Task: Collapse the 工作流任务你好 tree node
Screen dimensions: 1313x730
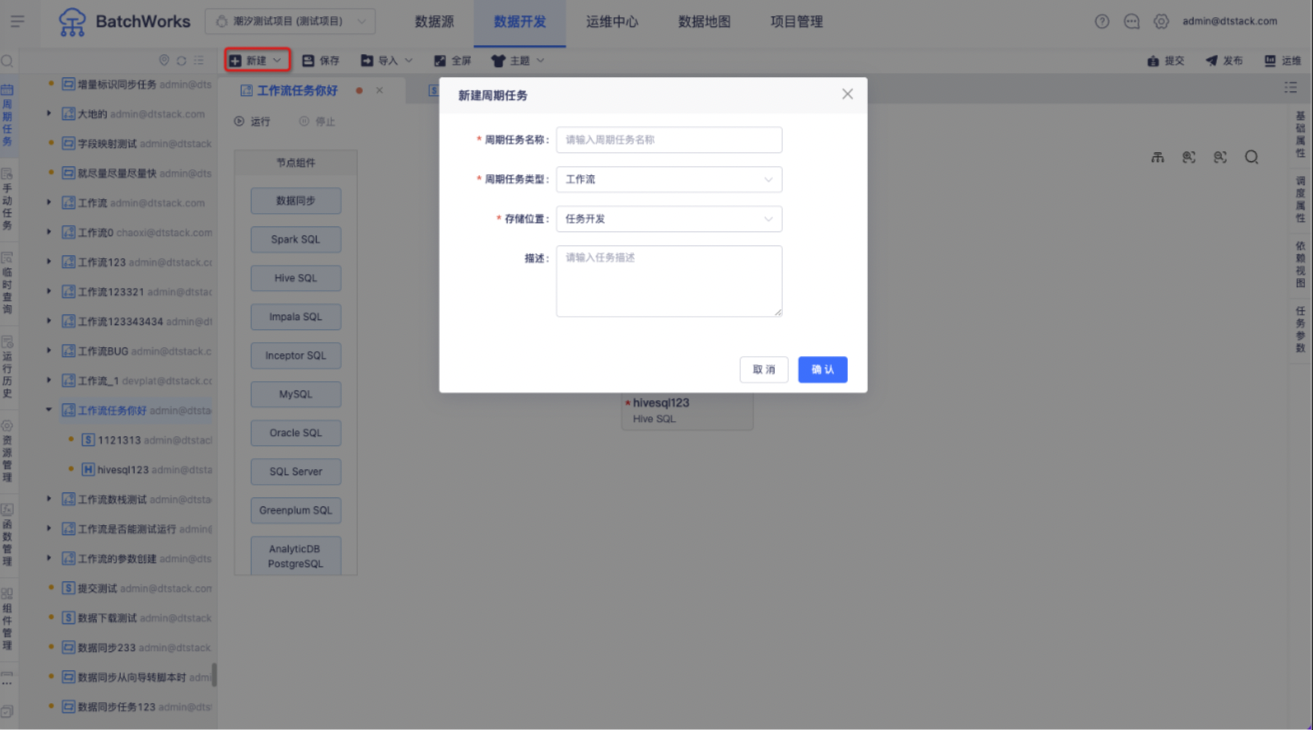Action: pos(49,410)
